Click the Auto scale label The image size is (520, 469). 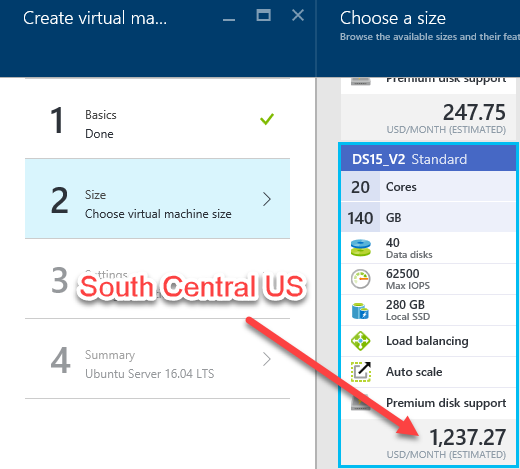pyautogui.click(x=414, y=372)
